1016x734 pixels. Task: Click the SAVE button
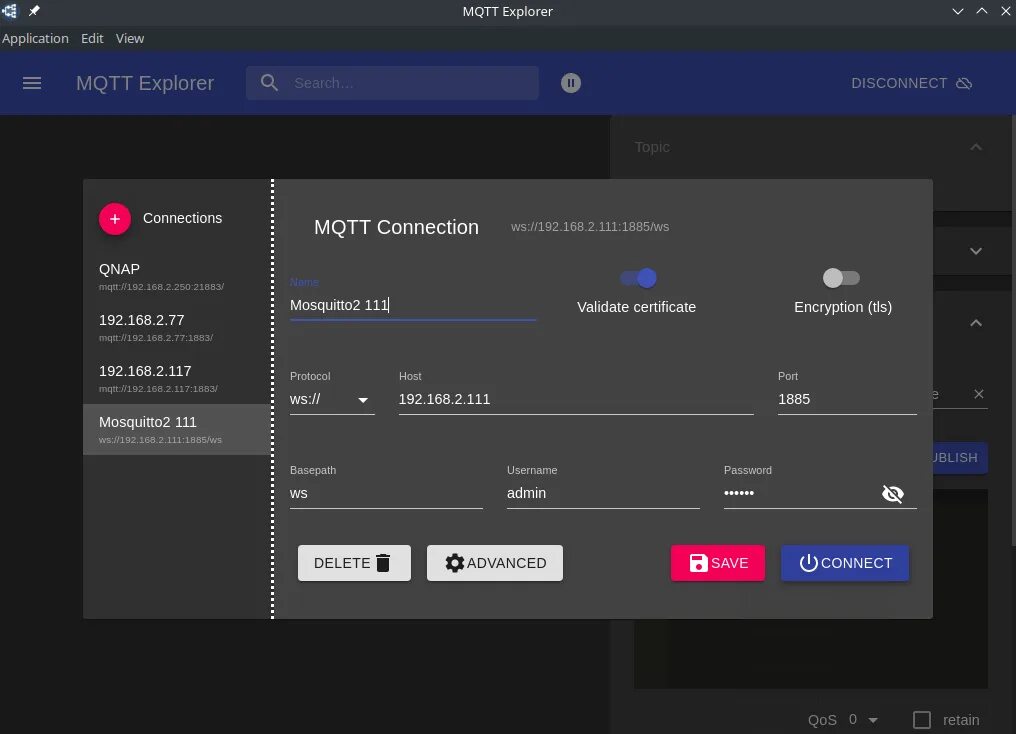point(717,563)
